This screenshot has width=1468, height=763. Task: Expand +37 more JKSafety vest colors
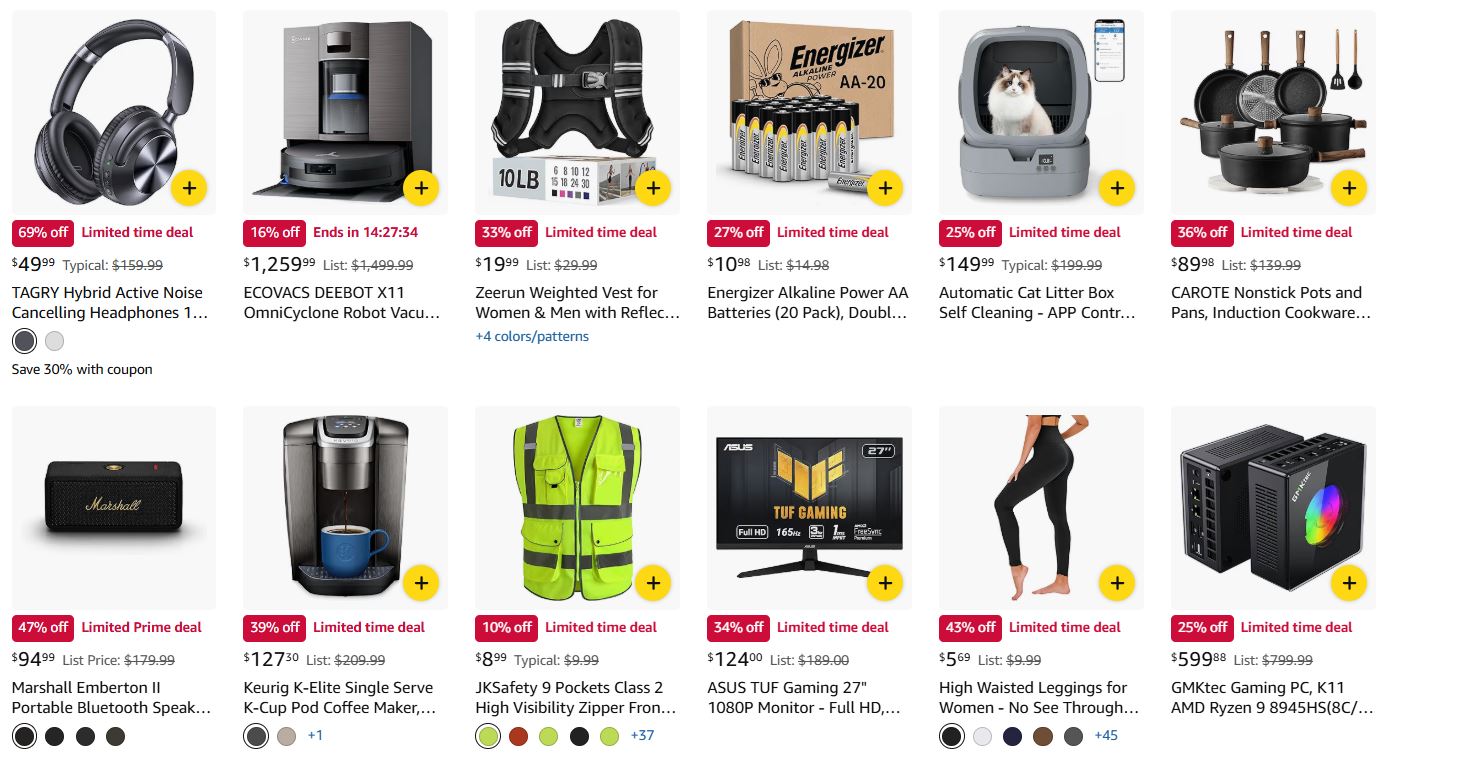(642, 736)
